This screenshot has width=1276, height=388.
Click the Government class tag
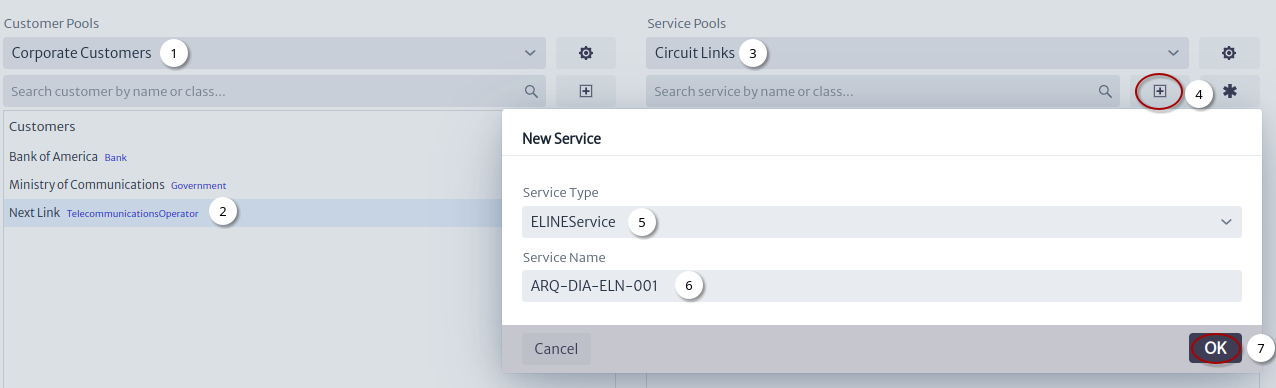[198, 186]
